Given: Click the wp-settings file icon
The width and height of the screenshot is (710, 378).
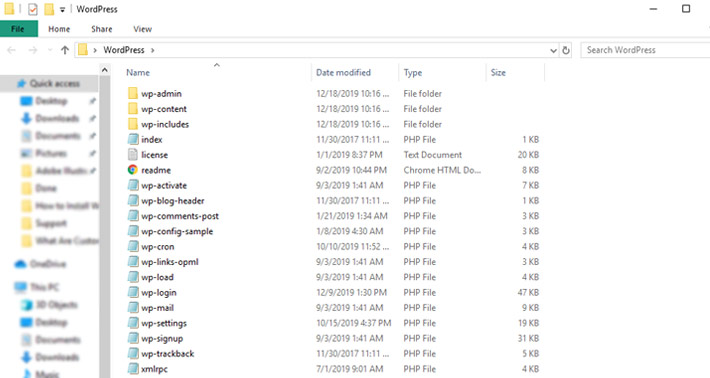Looking at the screenshot, I should click(x=133, y=323).
